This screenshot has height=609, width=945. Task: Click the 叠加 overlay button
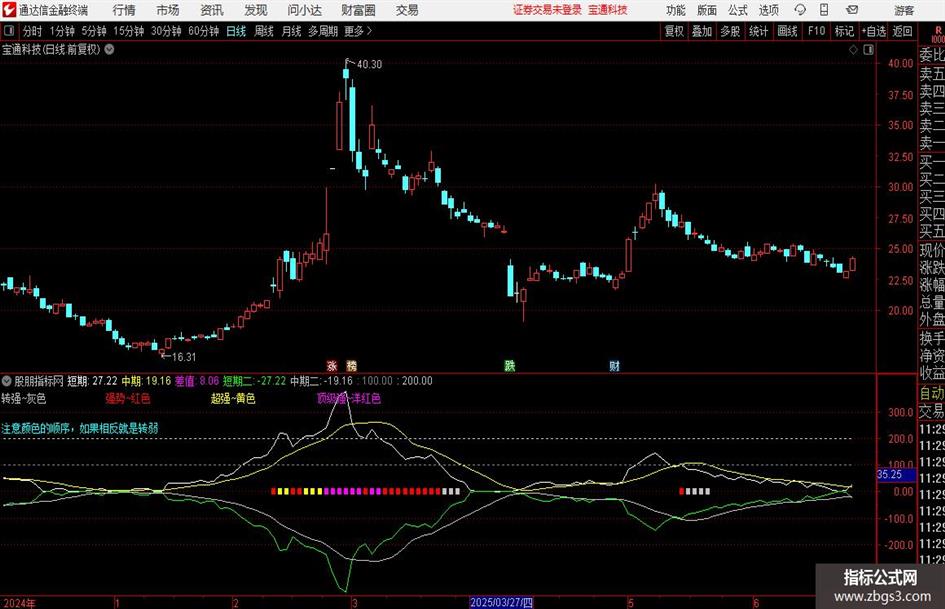tap(702, 31)
